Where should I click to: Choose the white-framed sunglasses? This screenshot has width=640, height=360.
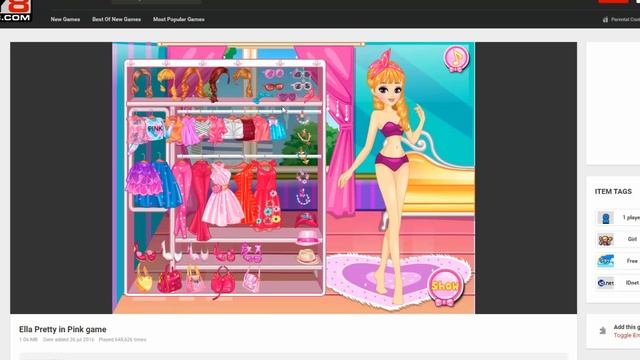[x=301, y=86]
